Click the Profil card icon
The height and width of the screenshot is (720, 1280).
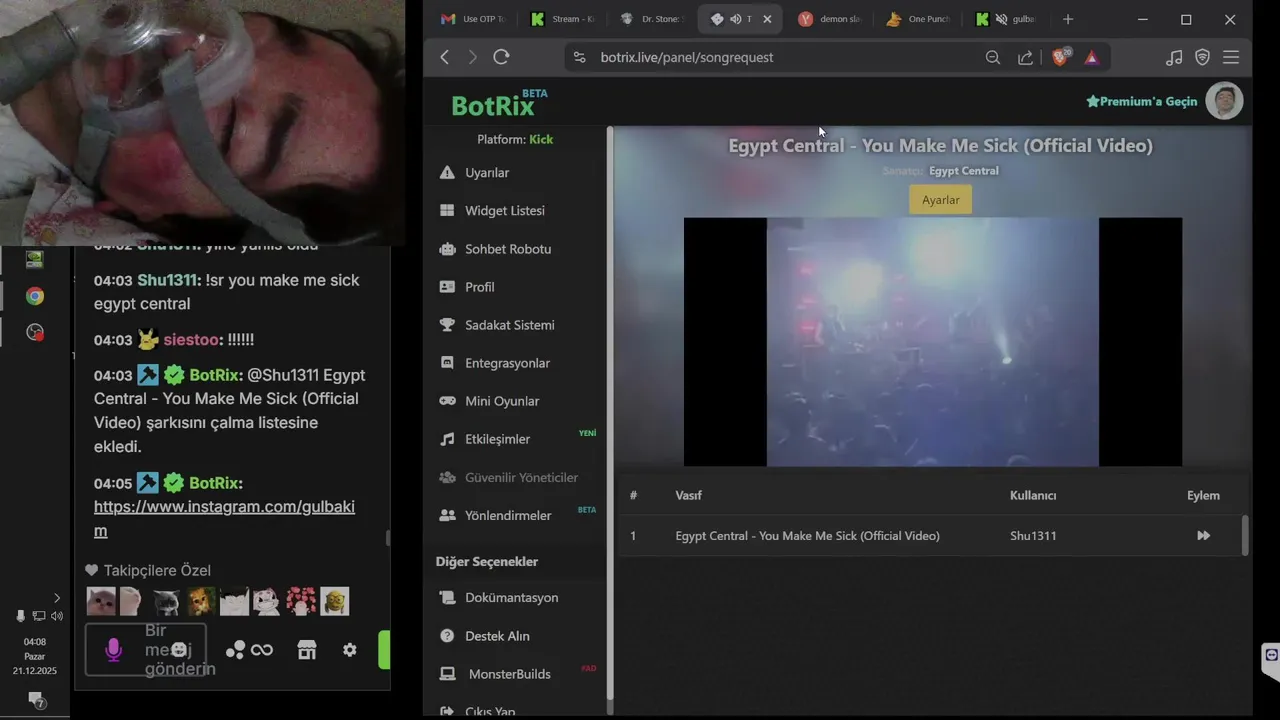click(447, 287)
